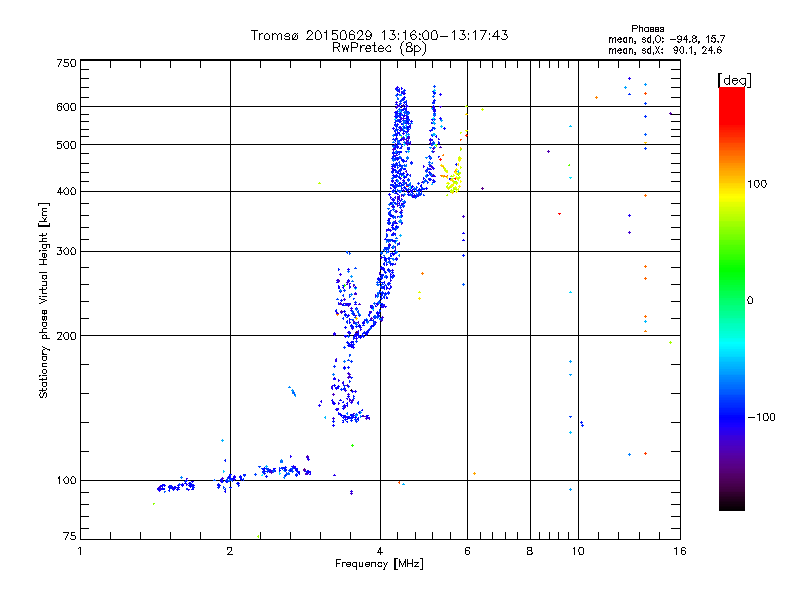Select the 400 height tick label
This screenshot has width=800, height=600.
[66, 191]
